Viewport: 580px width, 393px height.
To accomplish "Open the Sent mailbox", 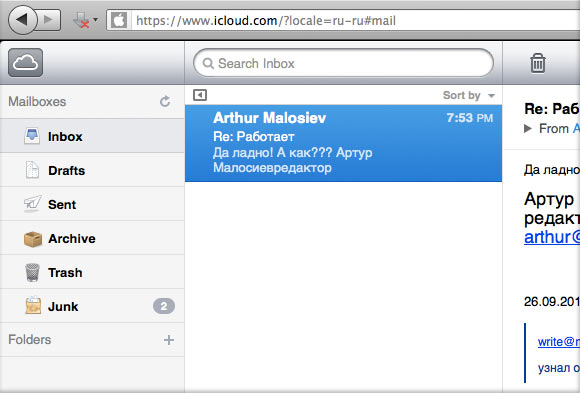I will [x=92, y=204].
